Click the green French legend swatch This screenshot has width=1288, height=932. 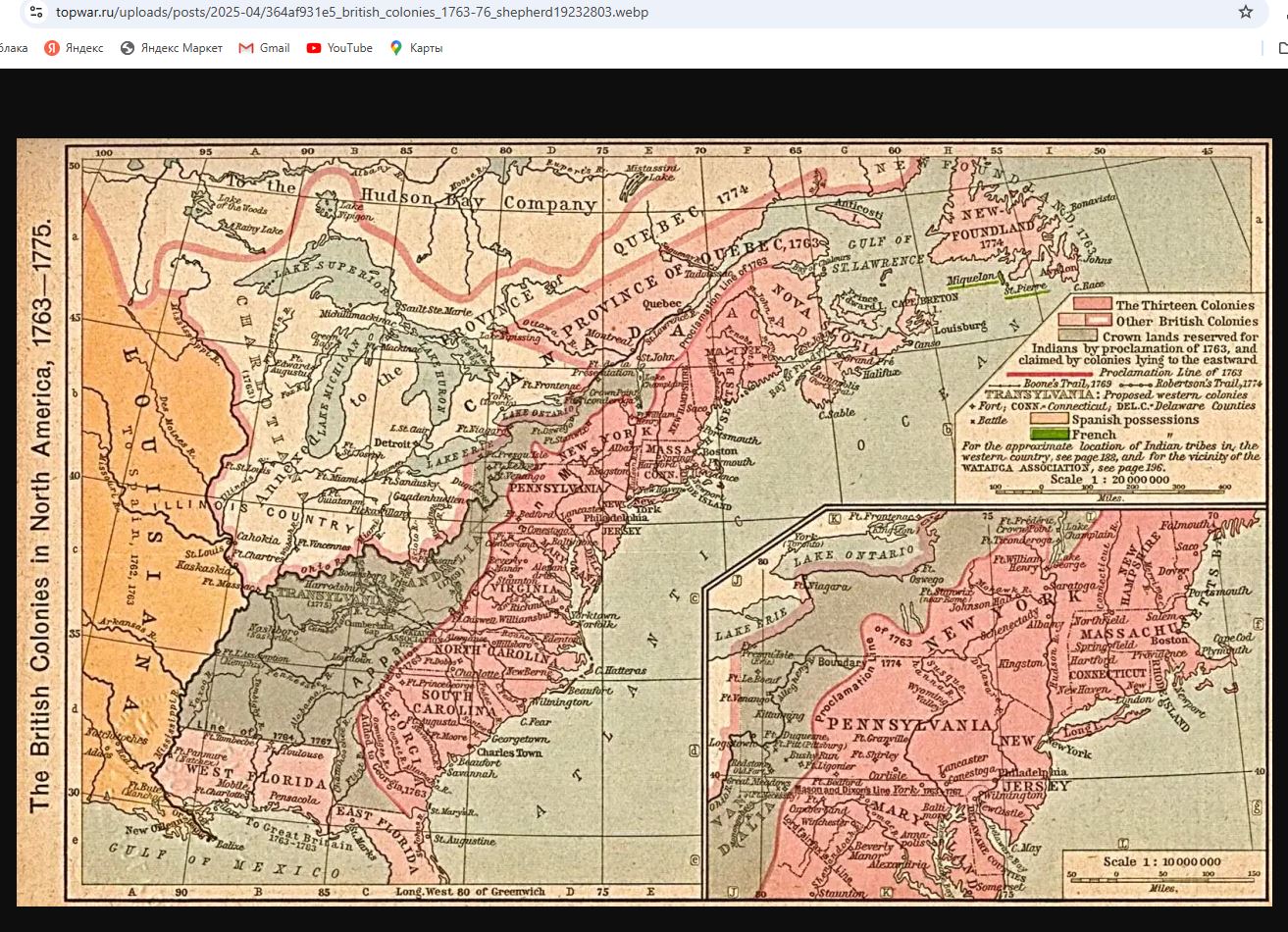[x=1049, y=434]
